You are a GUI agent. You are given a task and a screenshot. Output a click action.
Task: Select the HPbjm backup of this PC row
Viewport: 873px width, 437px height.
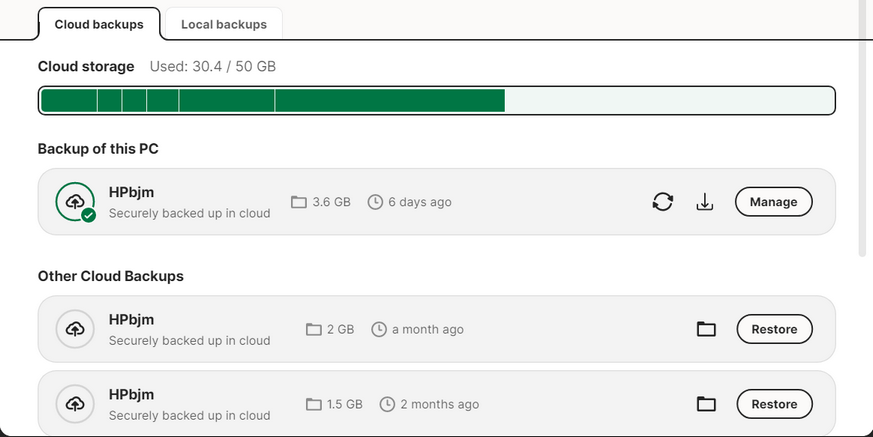pos(436,202)
